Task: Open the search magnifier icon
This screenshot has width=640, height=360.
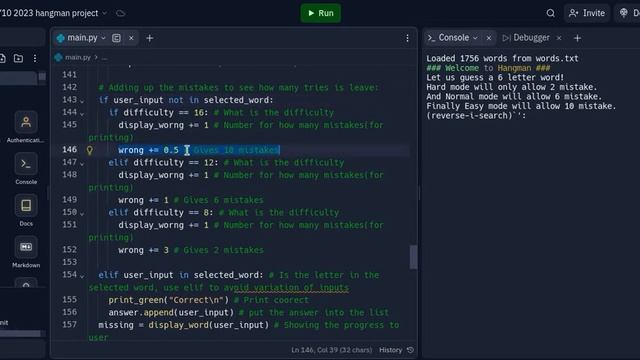Action: pos(551,13)
